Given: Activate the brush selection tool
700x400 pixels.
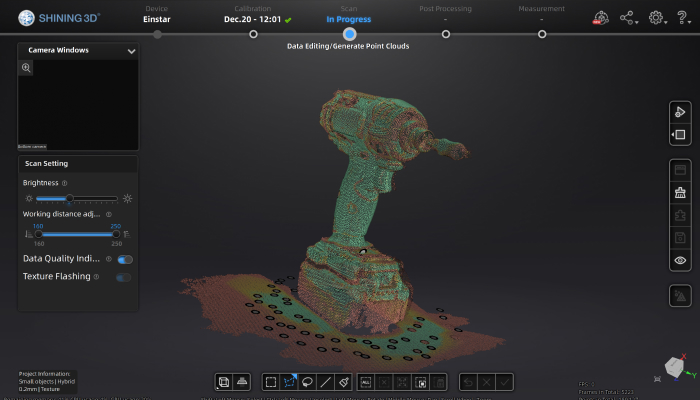Looking at the screenshot, I should (x=344, y=382).
